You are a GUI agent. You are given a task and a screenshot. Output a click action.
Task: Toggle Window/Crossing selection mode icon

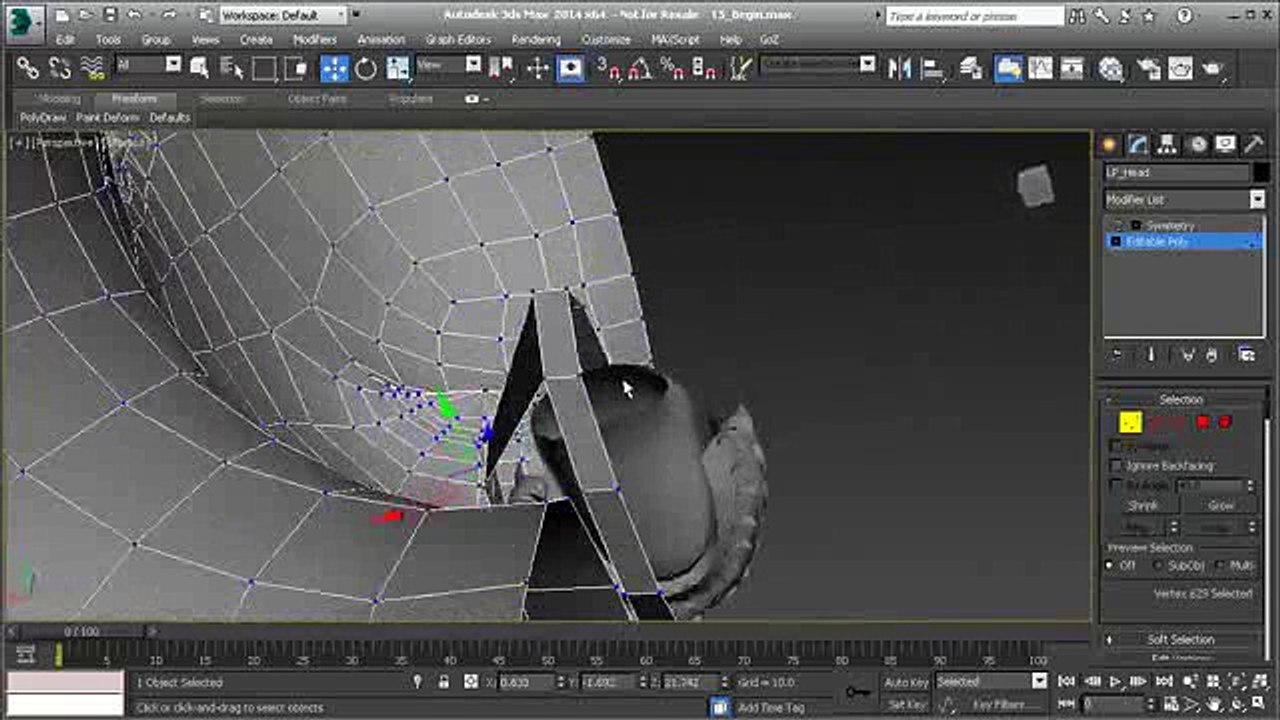coord(297,68)
